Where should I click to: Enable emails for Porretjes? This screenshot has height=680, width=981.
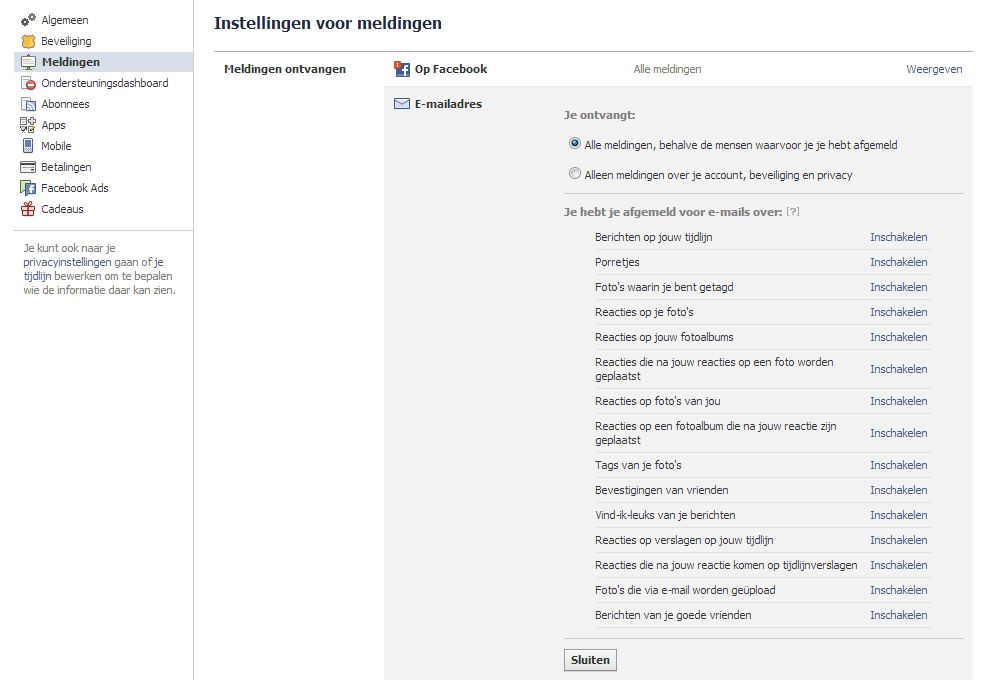coord(898,262)
